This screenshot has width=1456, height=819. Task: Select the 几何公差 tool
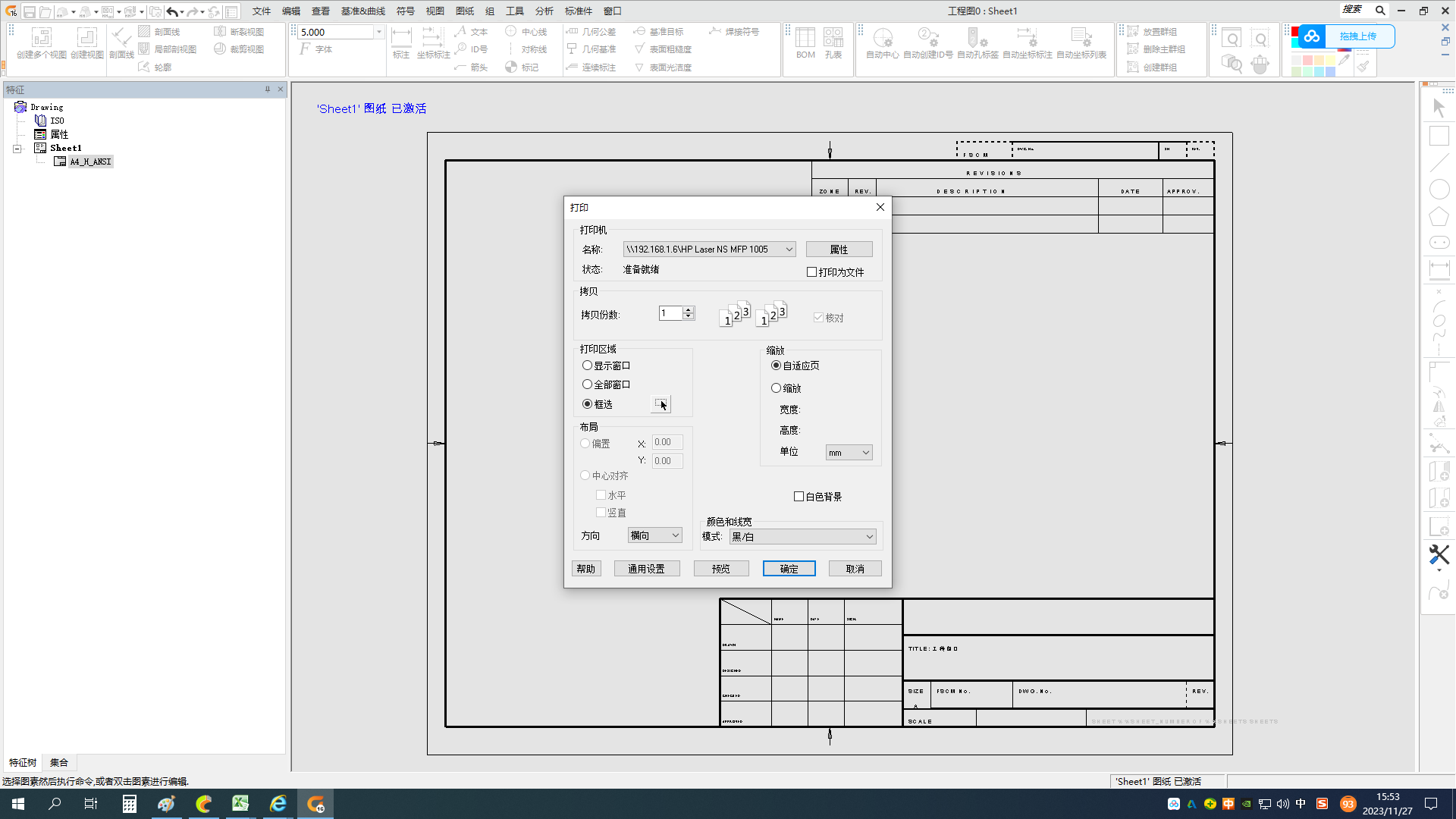pyautogui.click(x=591, y=32)
